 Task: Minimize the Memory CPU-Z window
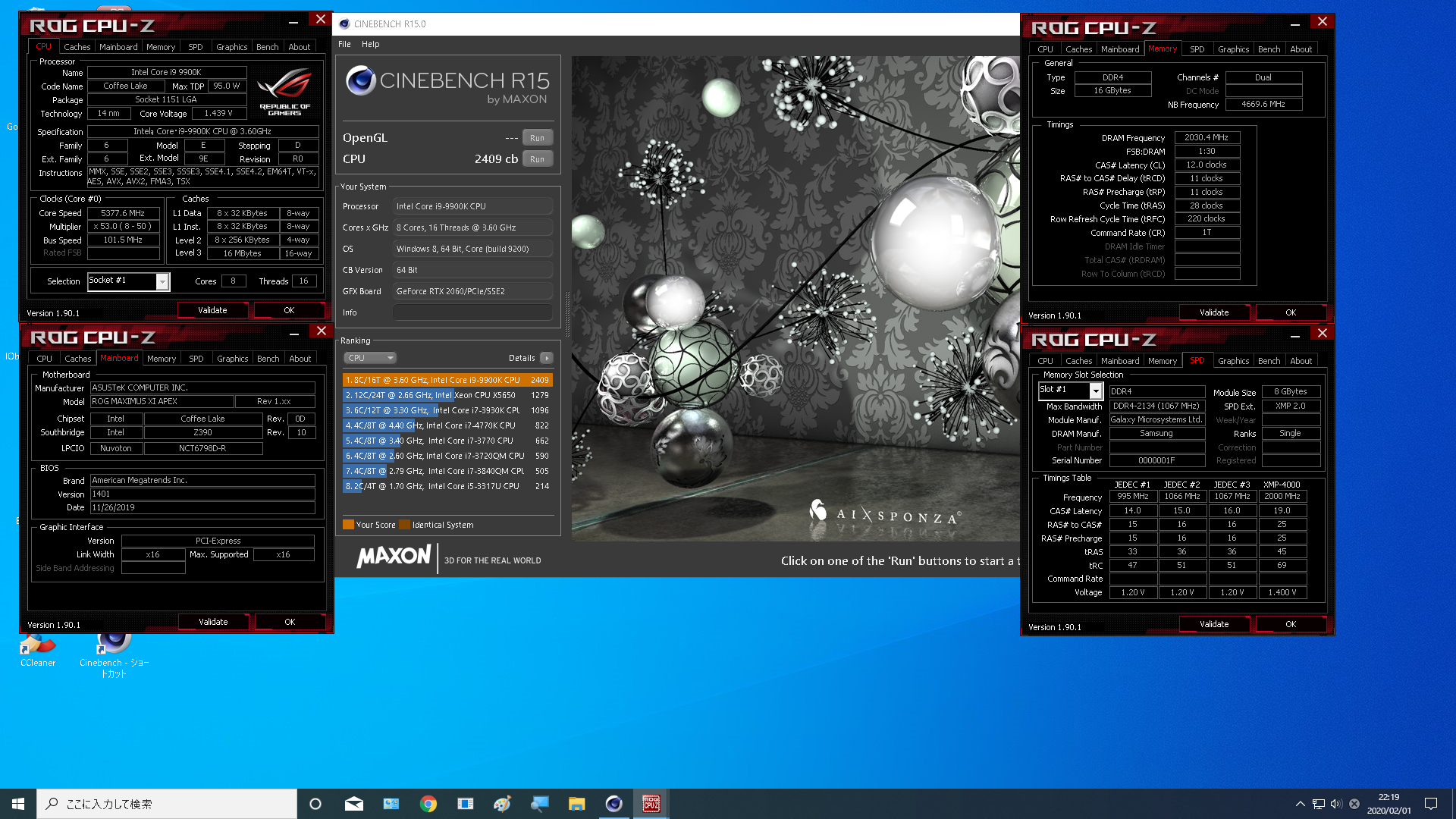coord(1295,24)
